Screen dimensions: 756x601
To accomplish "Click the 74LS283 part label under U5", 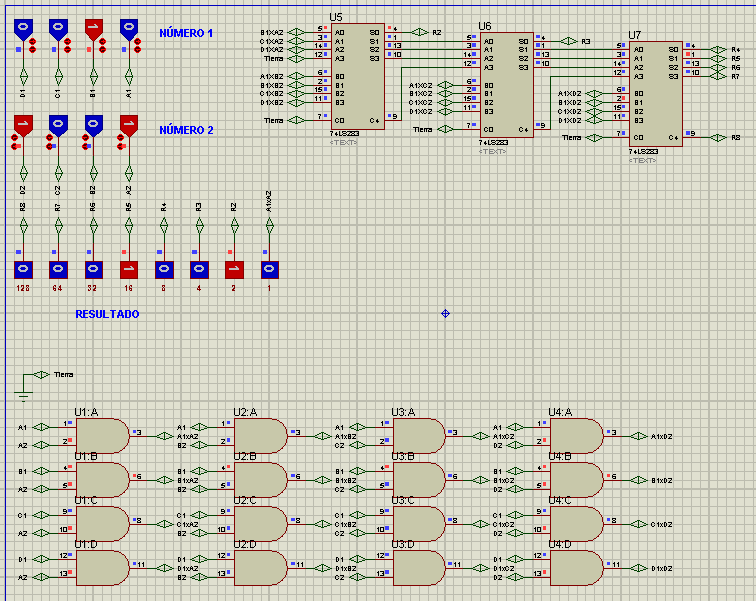I will [x=344, y=134].
